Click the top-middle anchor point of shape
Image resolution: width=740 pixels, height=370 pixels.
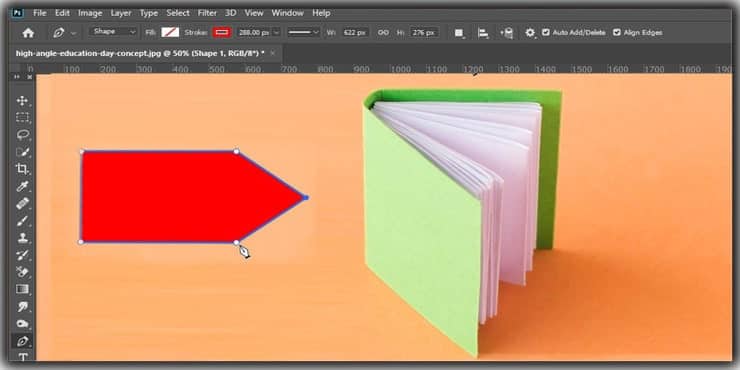click(236, 151)
